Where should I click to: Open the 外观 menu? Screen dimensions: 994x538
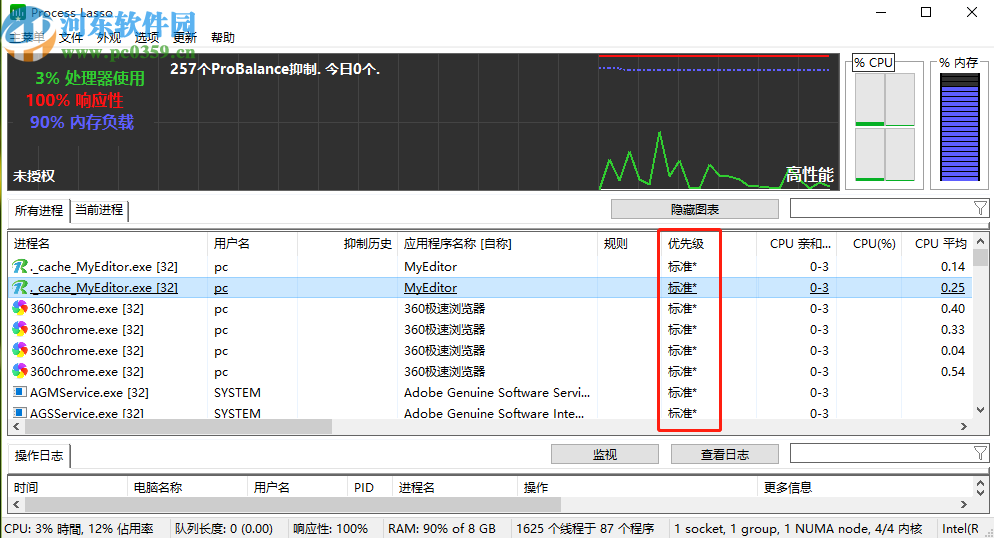click(x=109, y=37)
